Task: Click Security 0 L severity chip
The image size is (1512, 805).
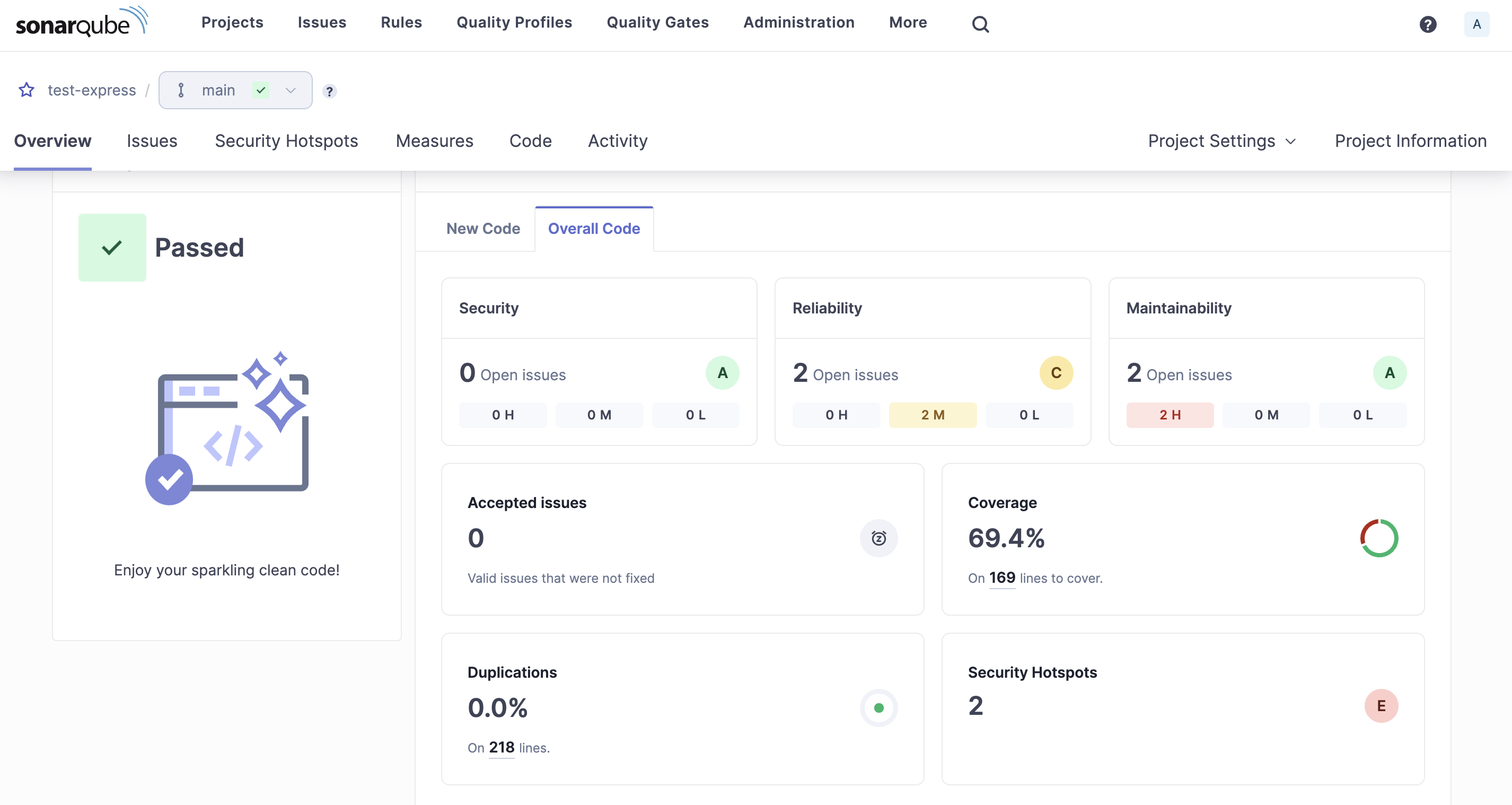Action: (696, 415)
